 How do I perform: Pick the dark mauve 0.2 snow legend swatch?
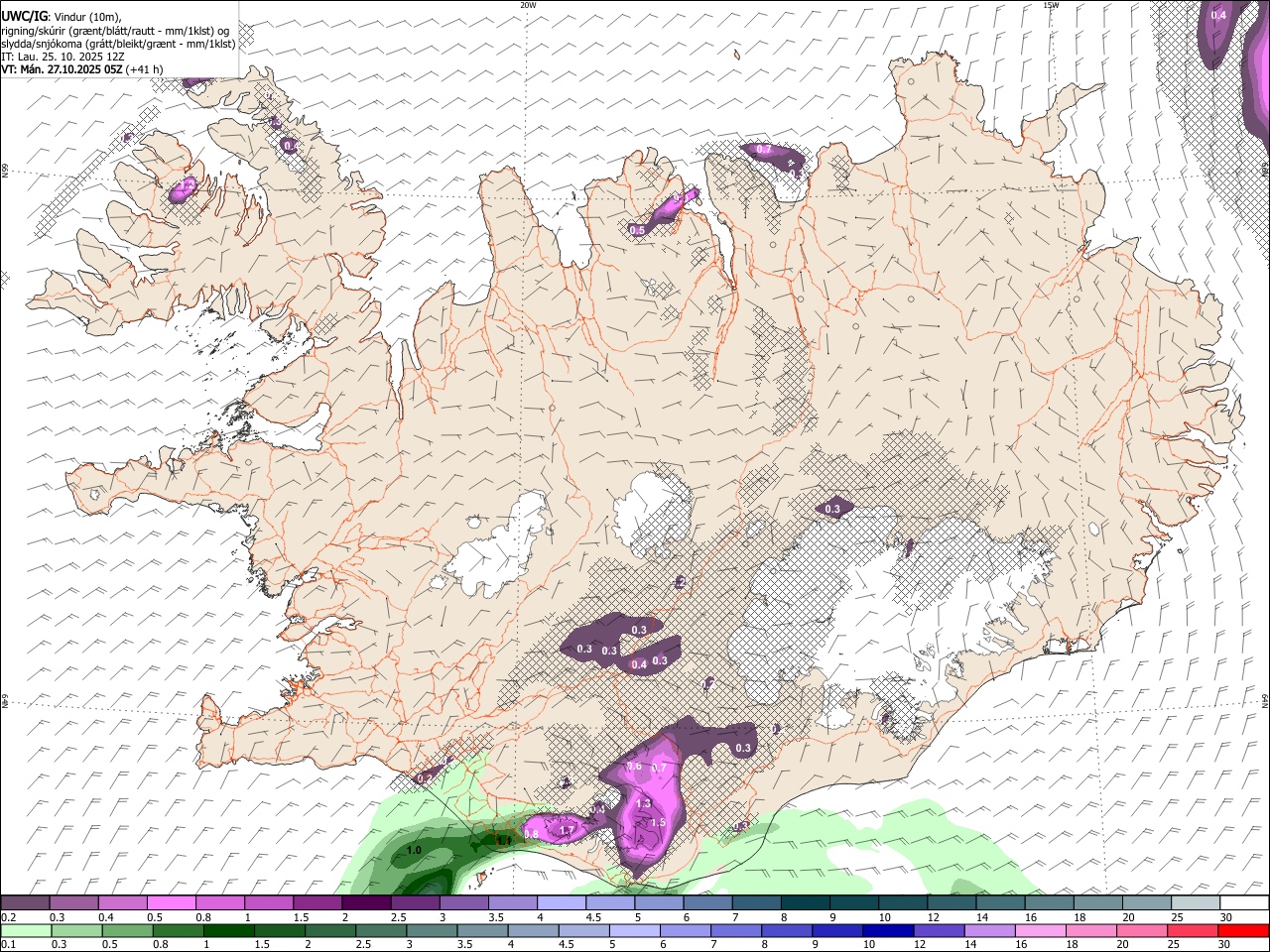pos(25,902)
